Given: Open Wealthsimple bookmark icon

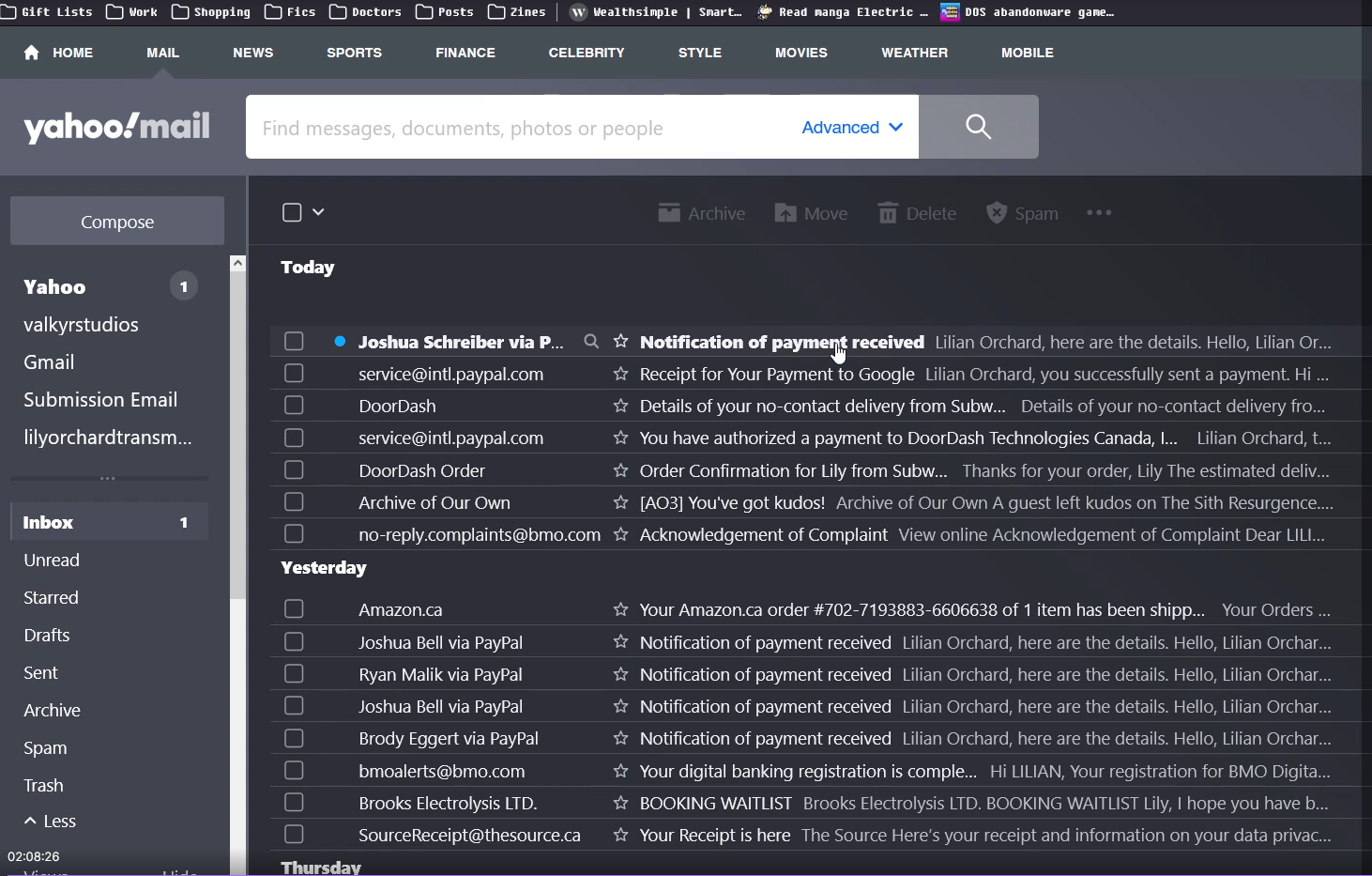Looking at the screenshot, I should 579,12.
